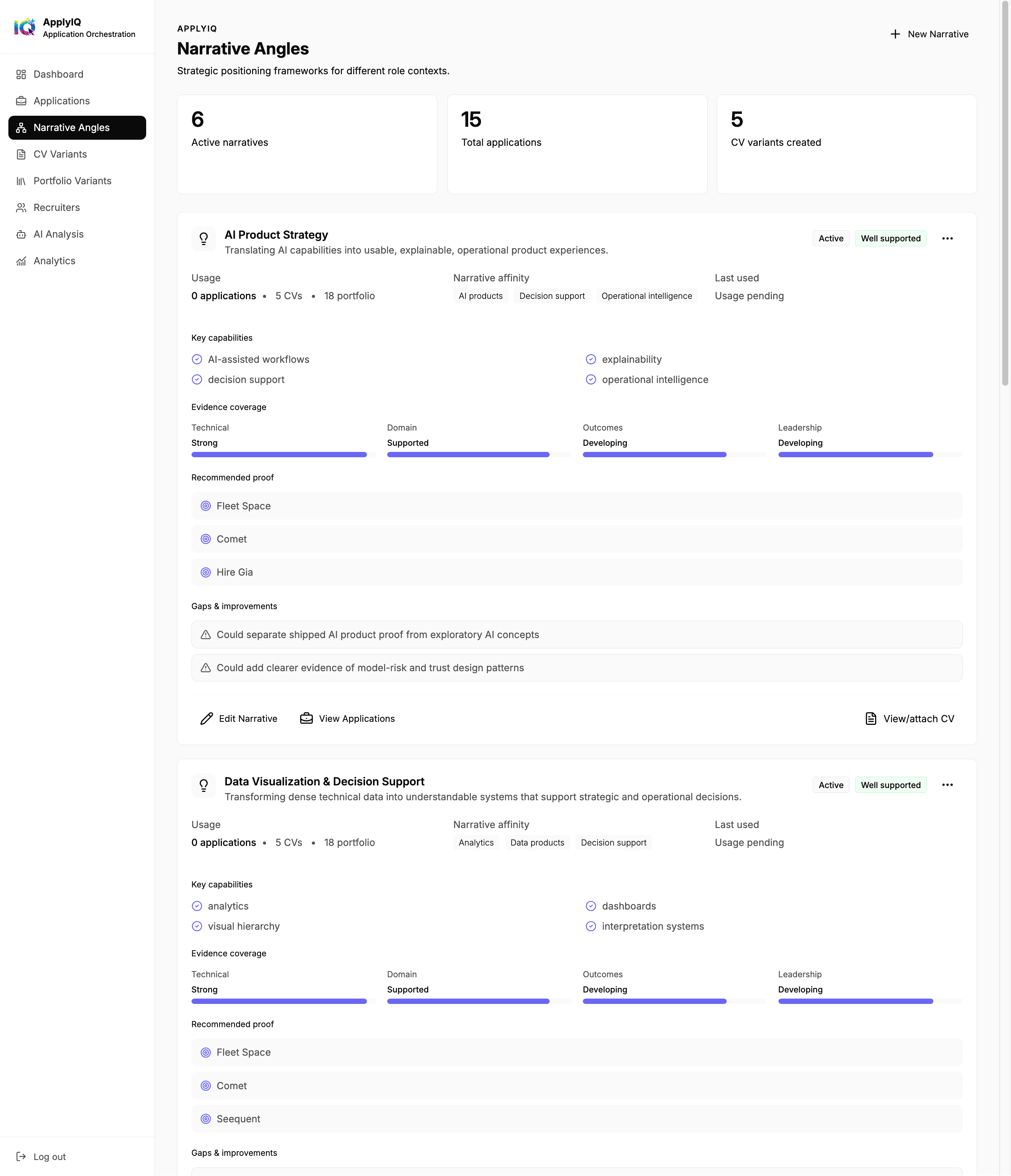Open the Recruiters section
The image size is (1011, 1176).
77,208
